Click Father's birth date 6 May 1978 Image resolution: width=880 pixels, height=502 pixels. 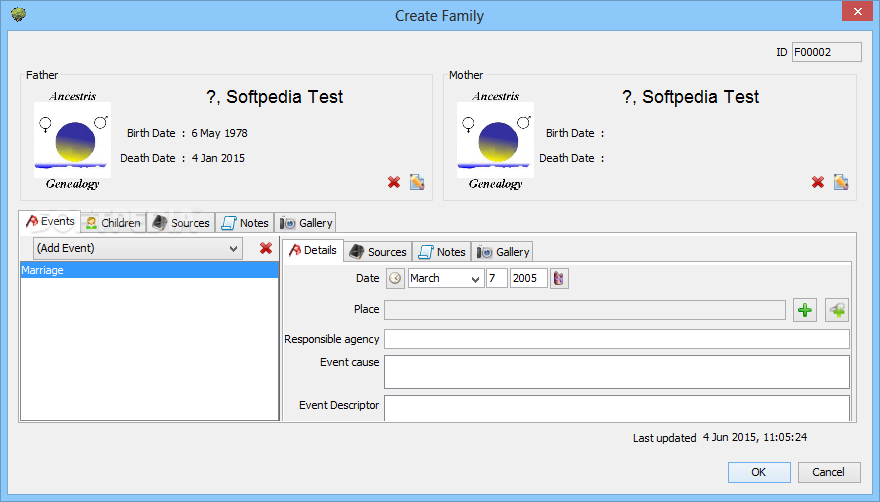click(x=219, y=133)
